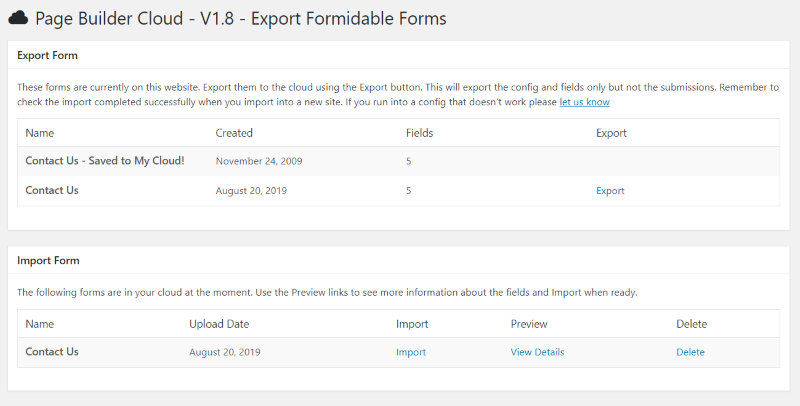Click the cloud icon beside page title
The image size is (800, 406).
pyautogui.click(x=18, y=18)
